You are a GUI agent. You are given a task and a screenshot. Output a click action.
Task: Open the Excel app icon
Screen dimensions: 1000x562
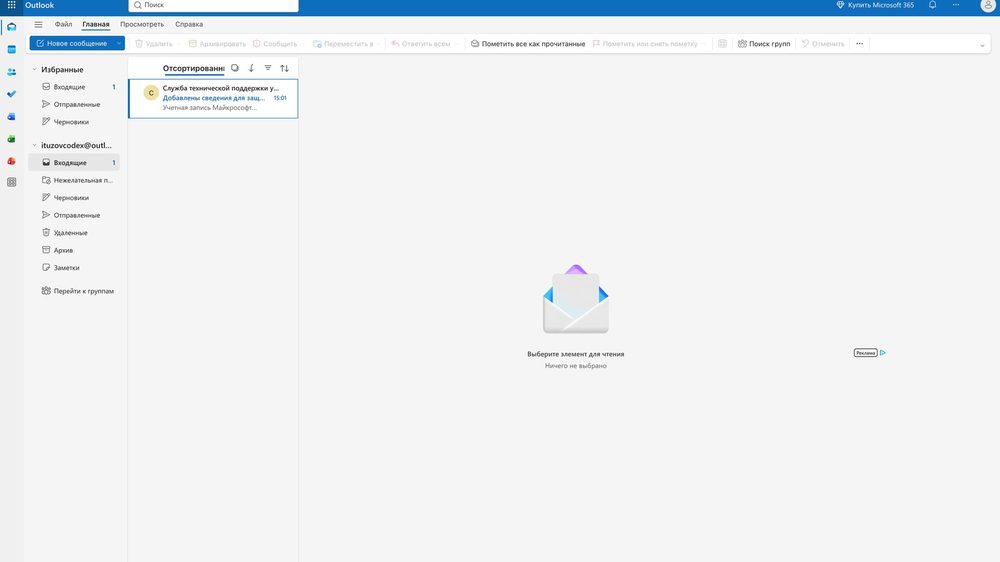[x=11, y=139]
